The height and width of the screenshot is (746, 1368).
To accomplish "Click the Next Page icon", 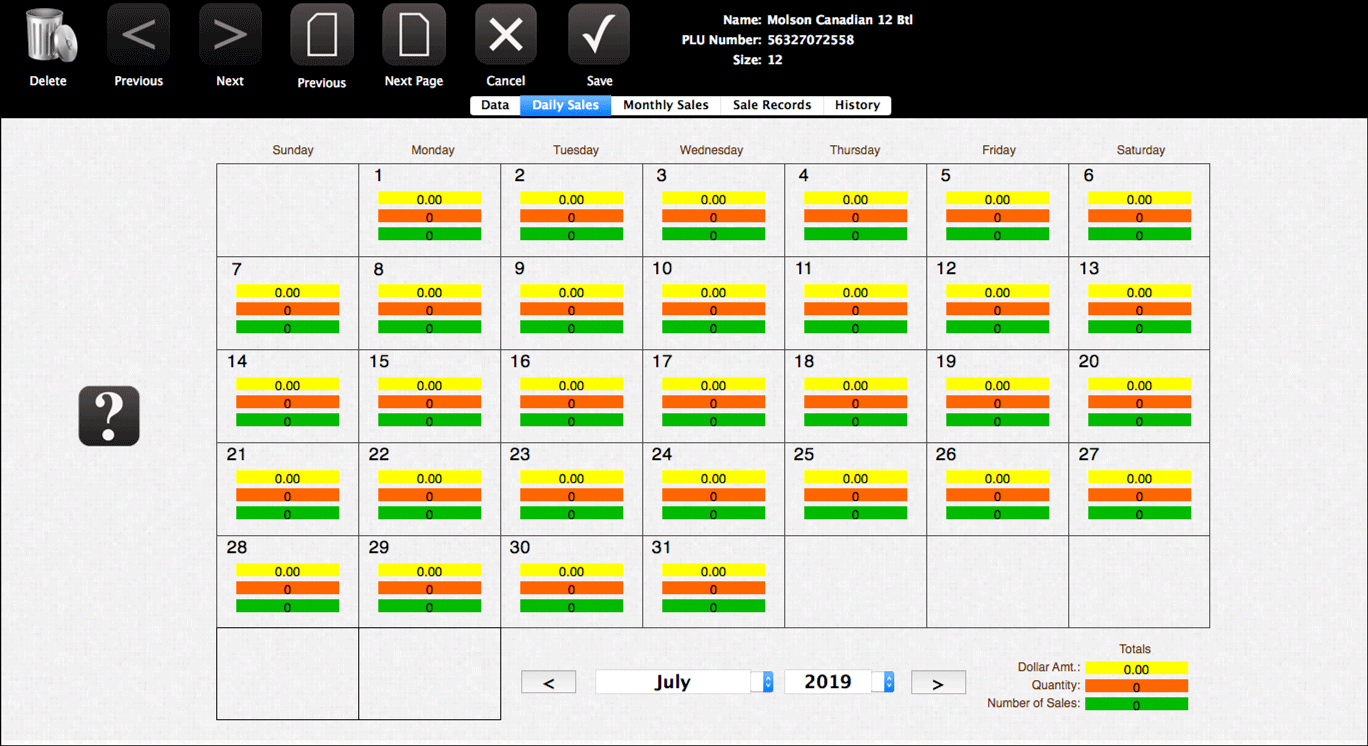I will click(413, 36).
